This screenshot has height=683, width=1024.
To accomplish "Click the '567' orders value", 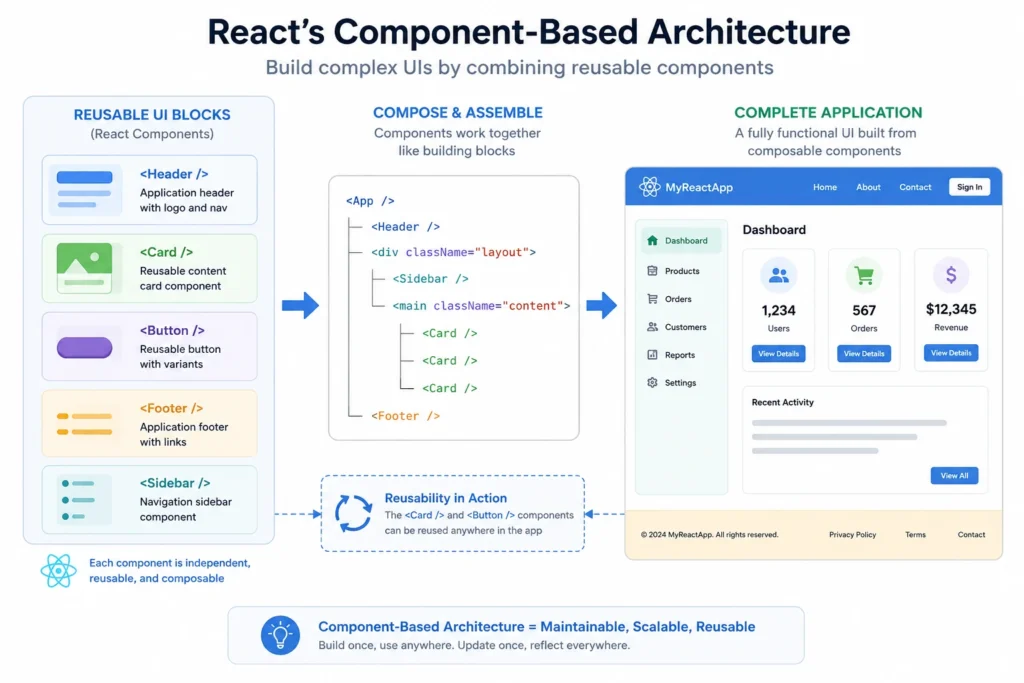I will click(864, 310).
